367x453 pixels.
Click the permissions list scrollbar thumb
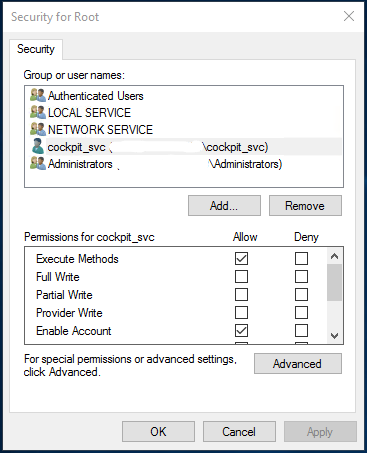(334, 282)
